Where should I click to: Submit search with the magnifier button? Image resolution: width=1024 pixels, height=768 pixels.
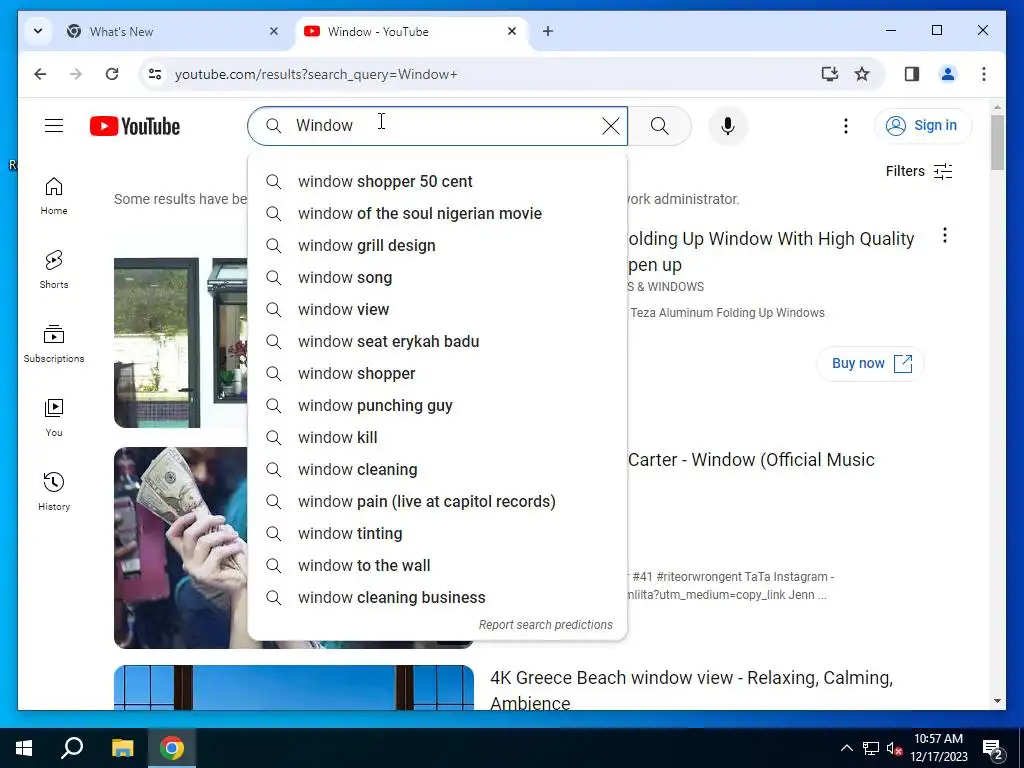(x=660, y=126)
